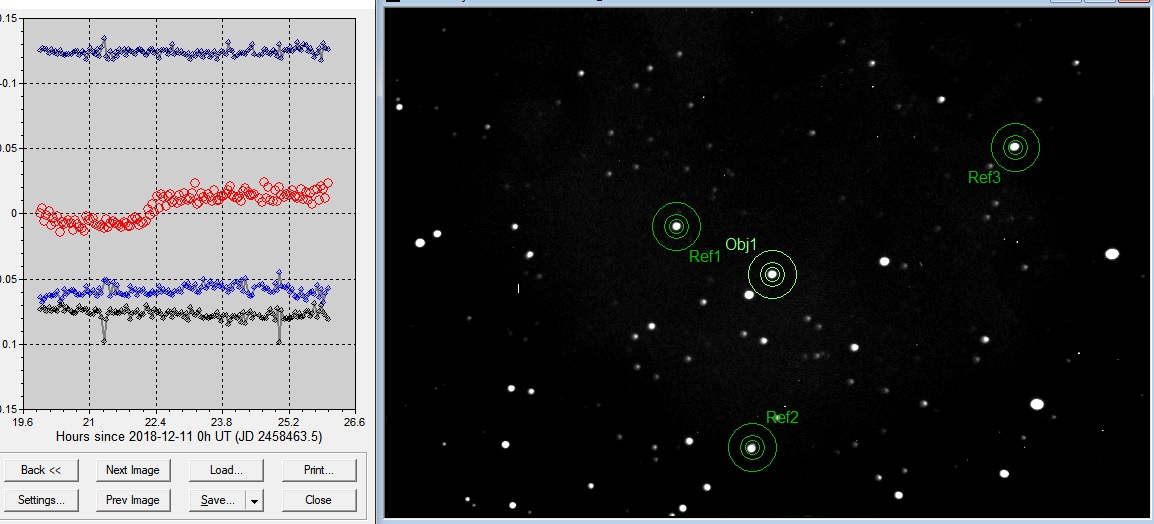Click the bright star at far right edge
This screenshot has width=1154, height=524.
tap(1111, 254)
